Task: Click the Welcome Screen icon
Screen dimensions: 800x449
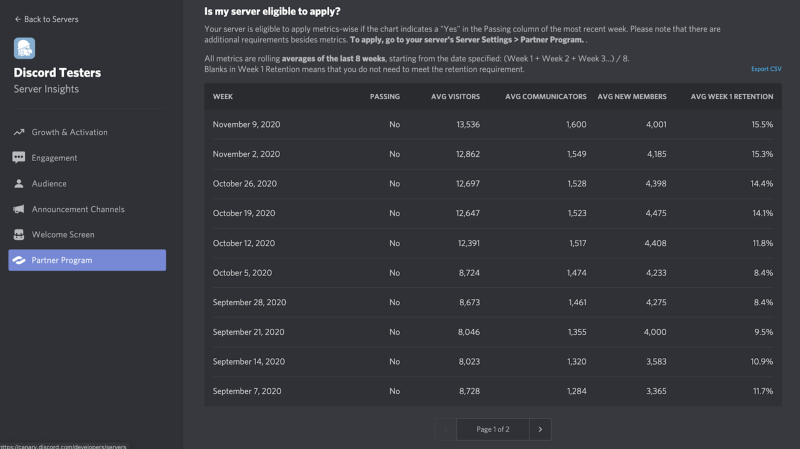Action: point(19,235)
